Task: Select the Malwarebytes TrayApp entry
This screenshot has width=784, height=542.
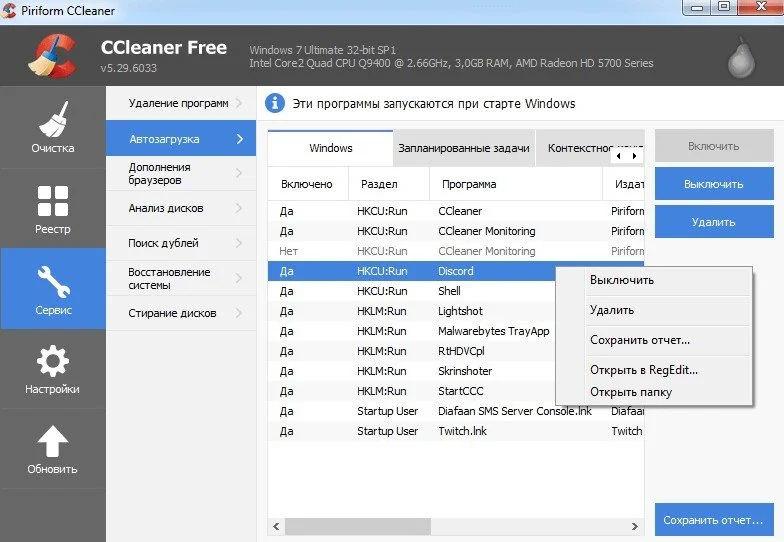Action: (412, 331)
